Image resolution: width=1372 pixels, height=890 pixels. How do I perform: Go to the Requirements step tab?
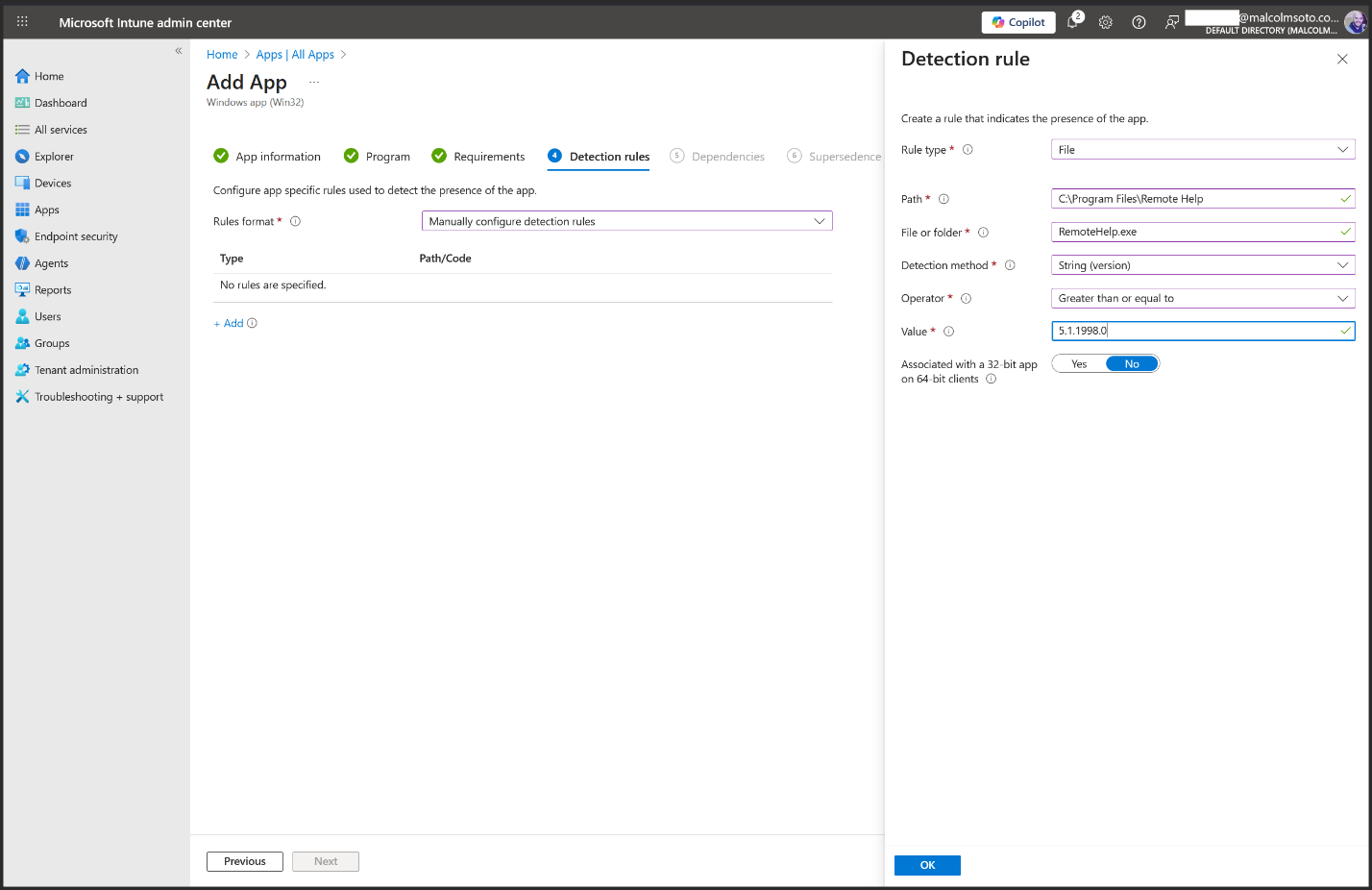[488, 157]
